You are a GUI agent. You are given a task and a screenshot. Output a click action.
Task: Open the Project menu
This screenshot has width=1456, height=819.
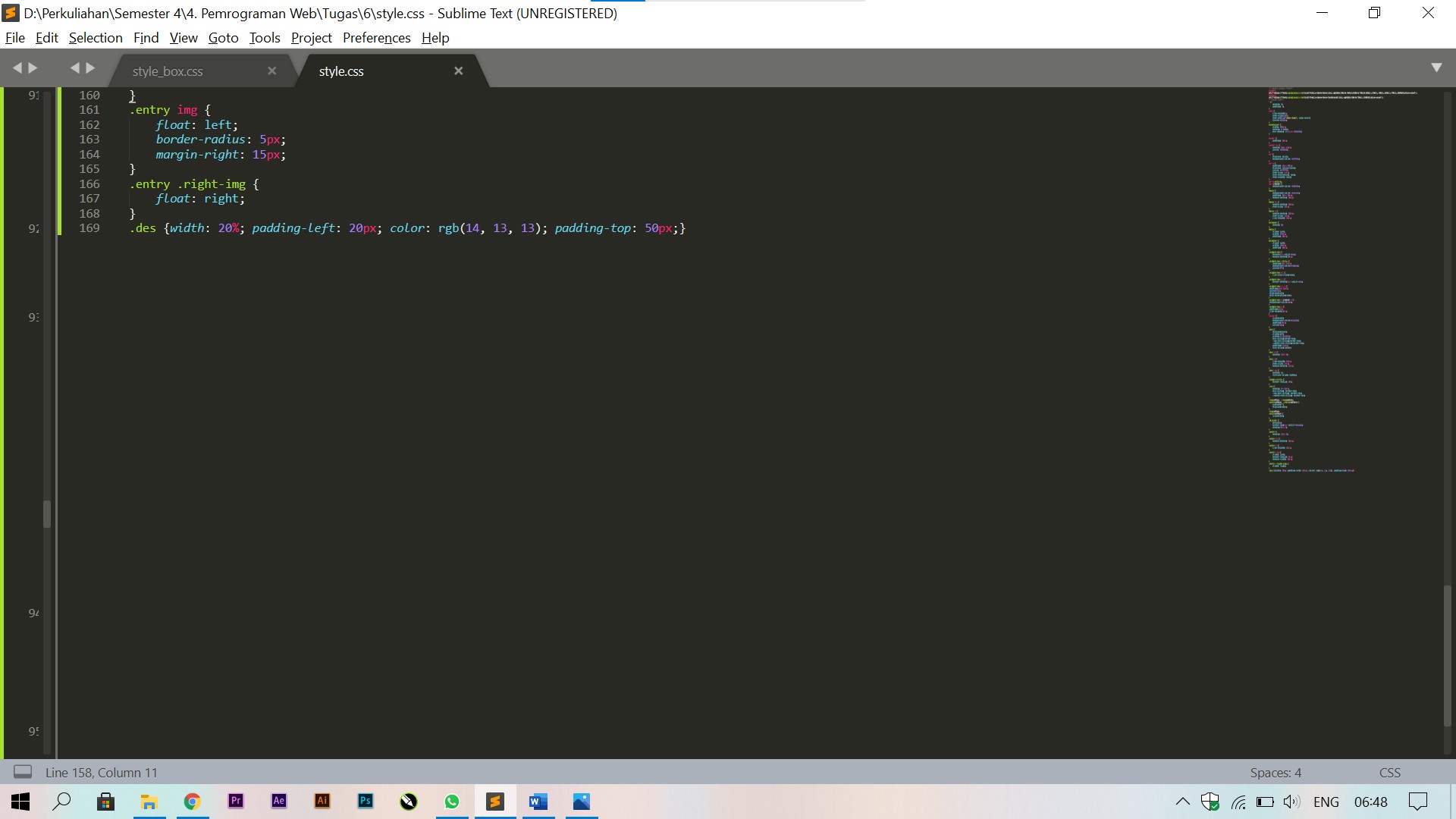click(x=311, y=38)
